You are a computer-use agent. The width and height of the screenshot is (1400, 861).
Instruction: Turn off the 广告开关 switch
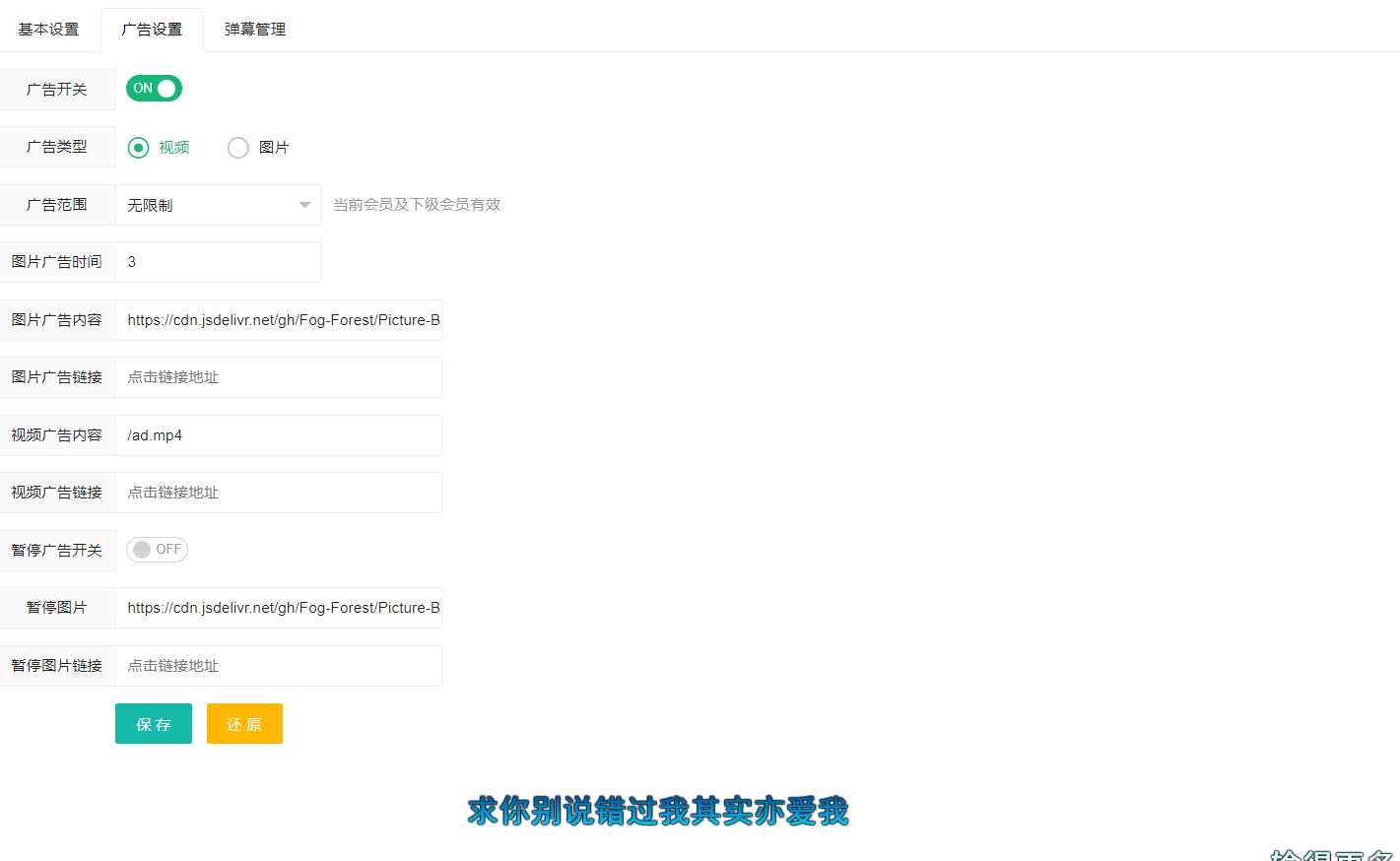(x=153, y=88)
